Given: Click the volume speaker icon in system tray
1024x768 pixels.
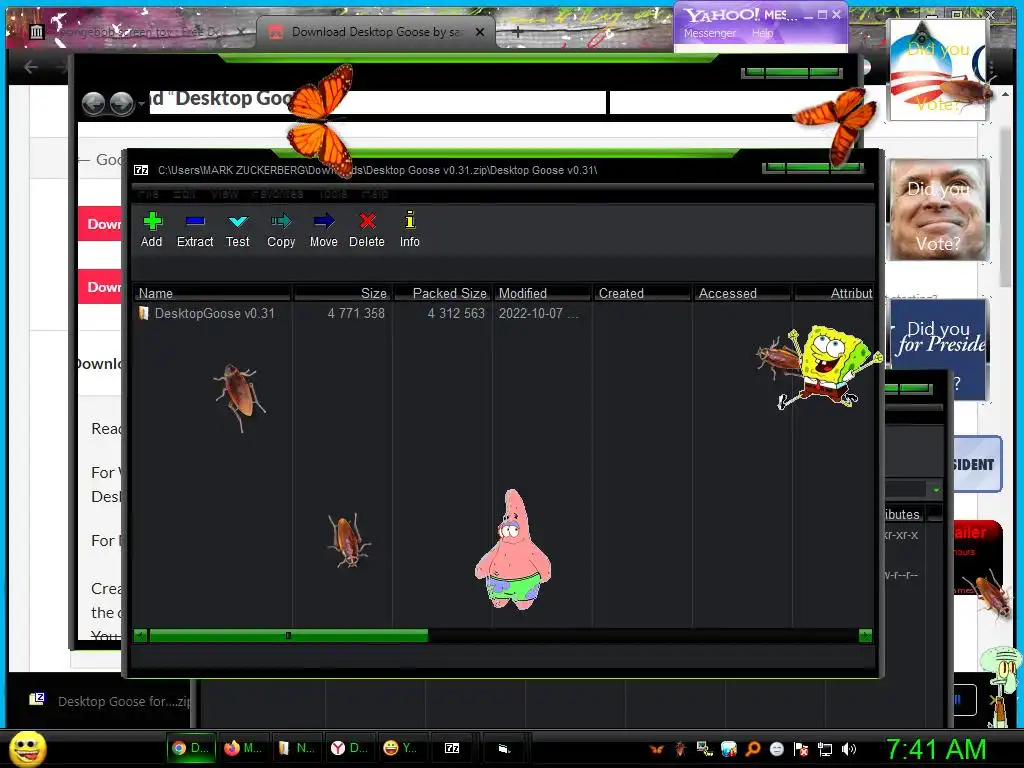Looking at the screenshot, I should click(x=848, y=749).
